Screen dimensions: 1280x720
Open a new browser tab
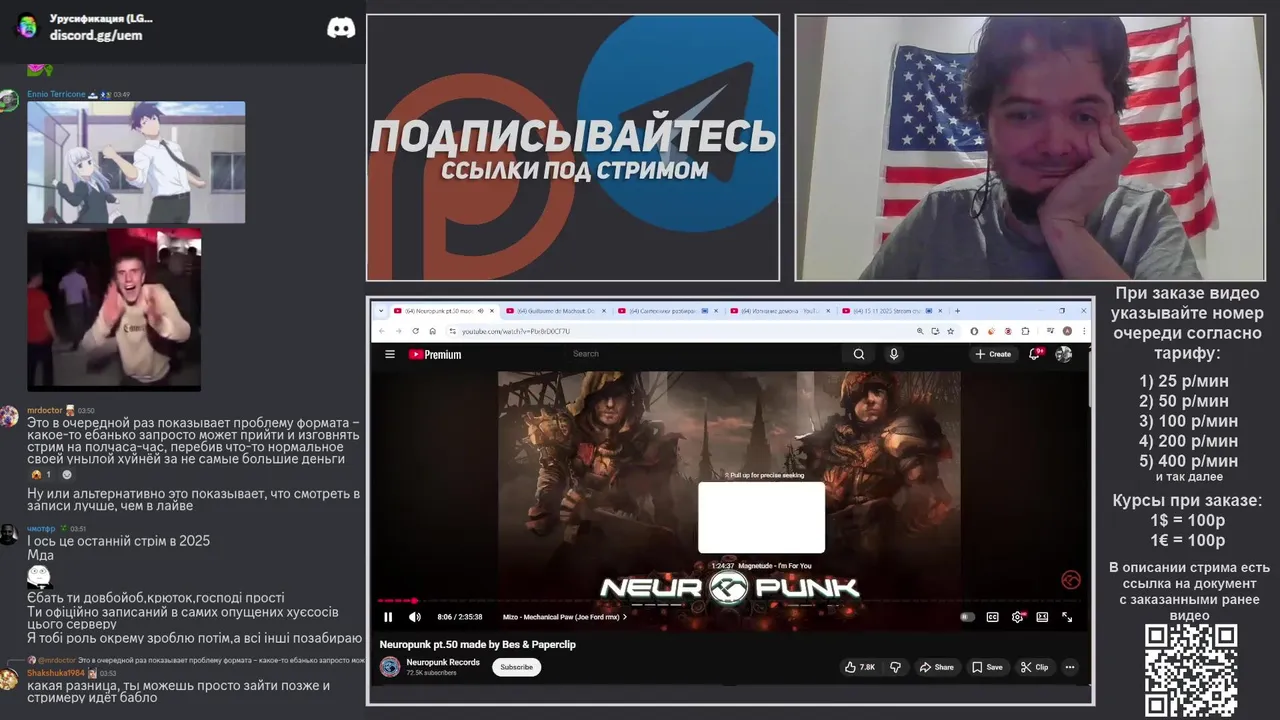[957, 311]
